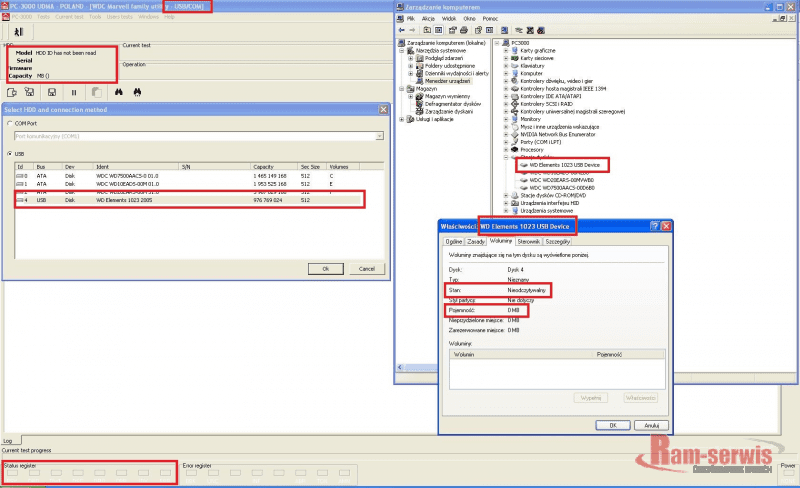Switch to the Szczegóły tab

coord(558,241)
